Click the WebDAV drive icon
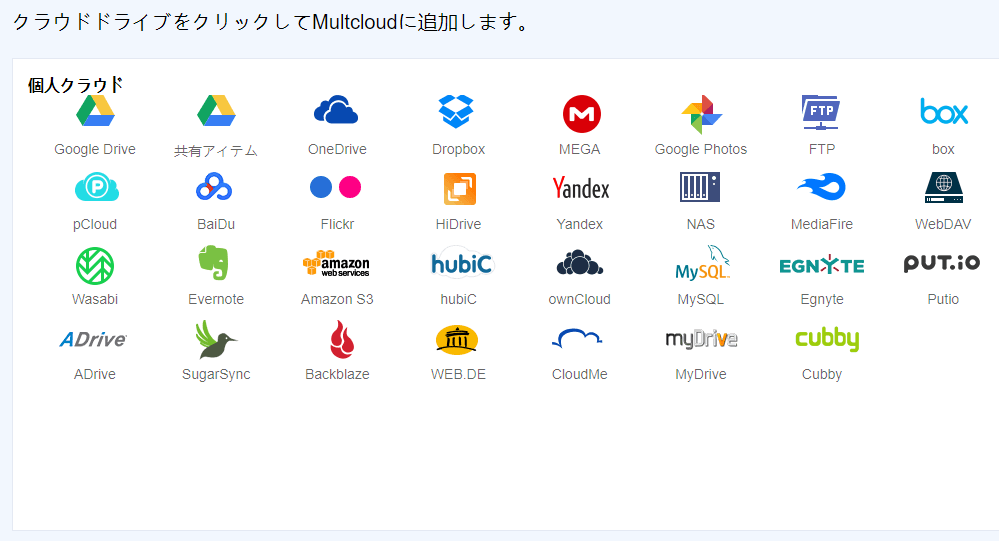 [x=944, y=187]
